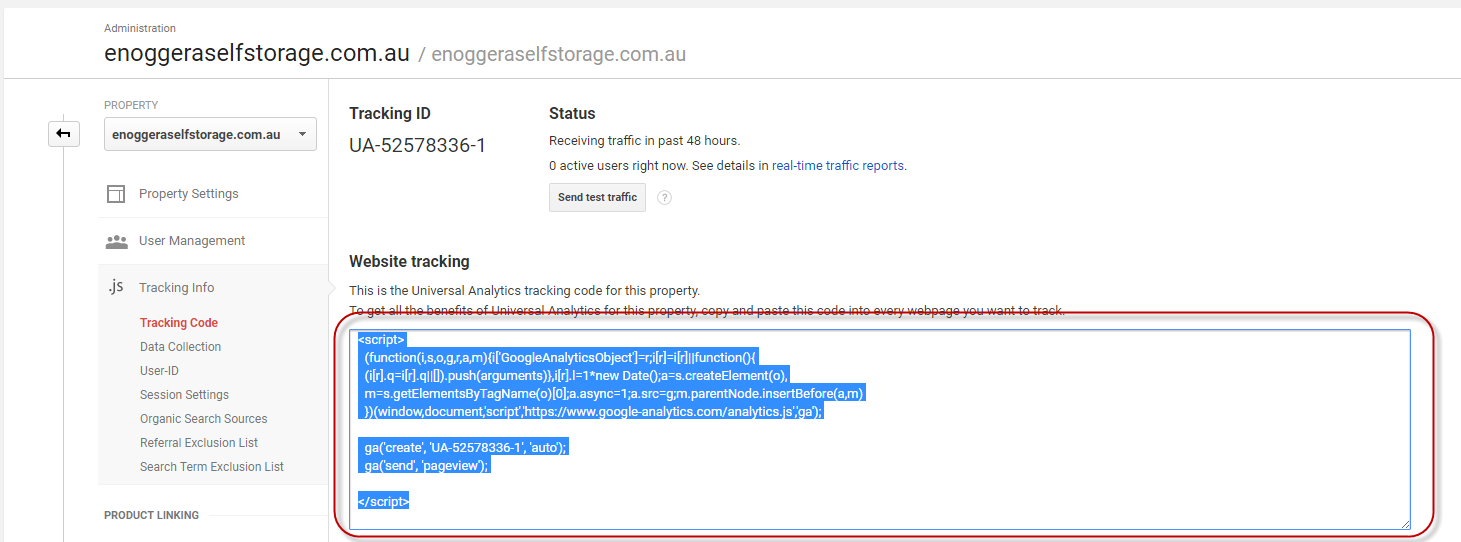Click the grey enoggeraselfstorage.com.au property breadcrumb
Image resolution: width=1461 pixels, height=542 pixels.
coord(559,55)
